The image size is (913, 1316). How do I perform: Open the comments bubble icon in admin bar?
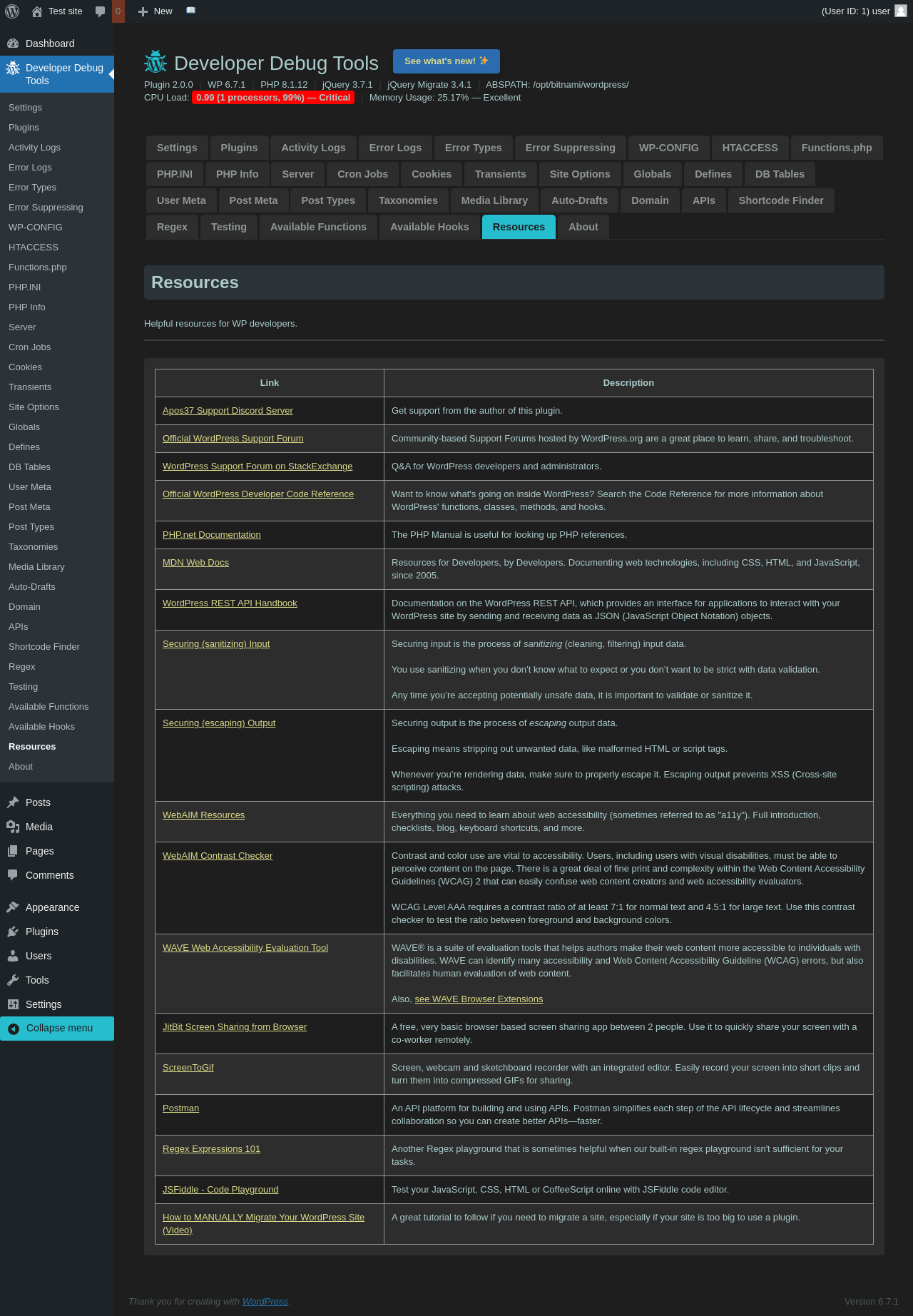(101, 11)
